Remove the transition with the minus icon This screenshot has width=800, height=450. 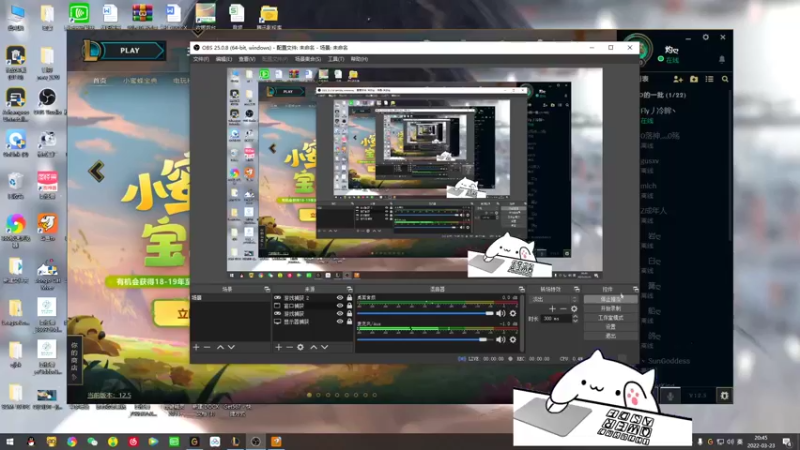563,309
